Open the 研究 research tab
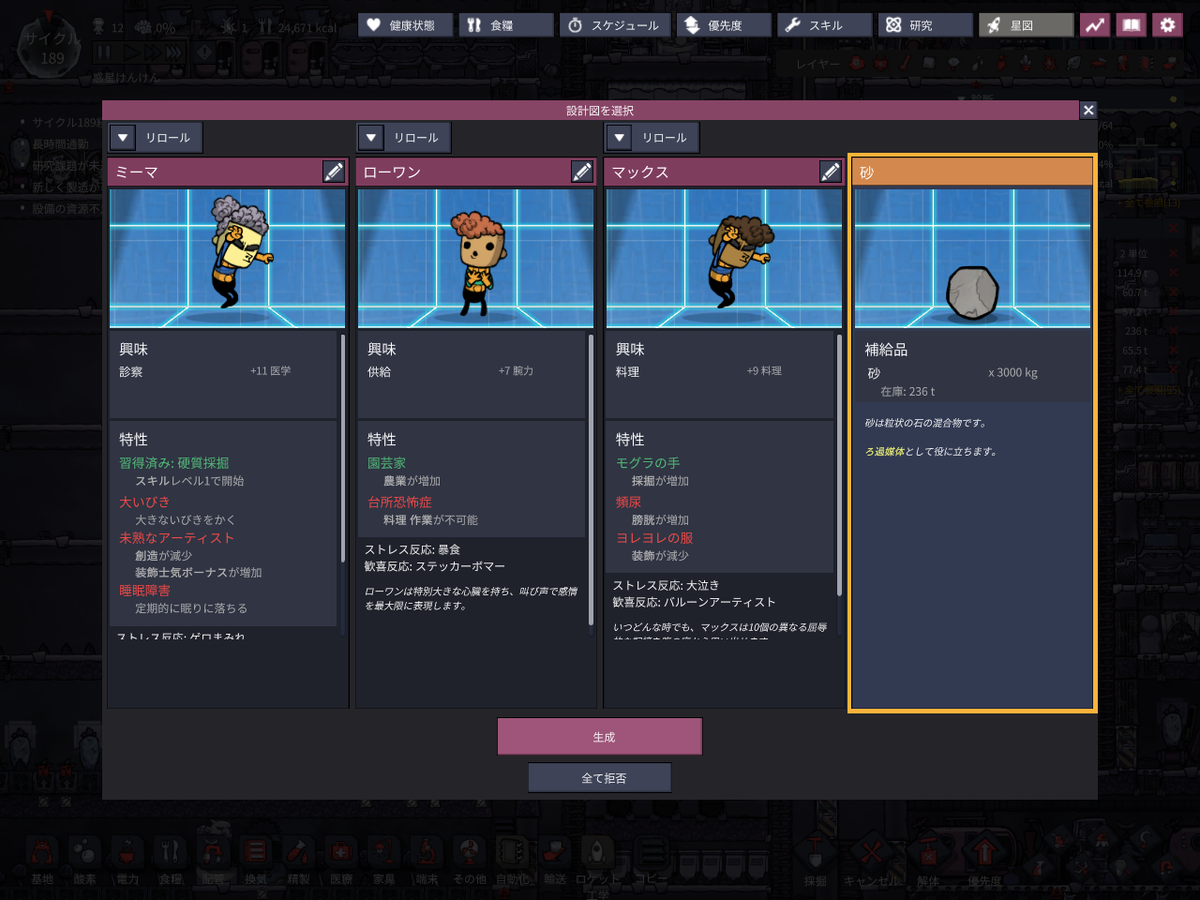This screenshot has width=1200, height=900. coord(926,25)
